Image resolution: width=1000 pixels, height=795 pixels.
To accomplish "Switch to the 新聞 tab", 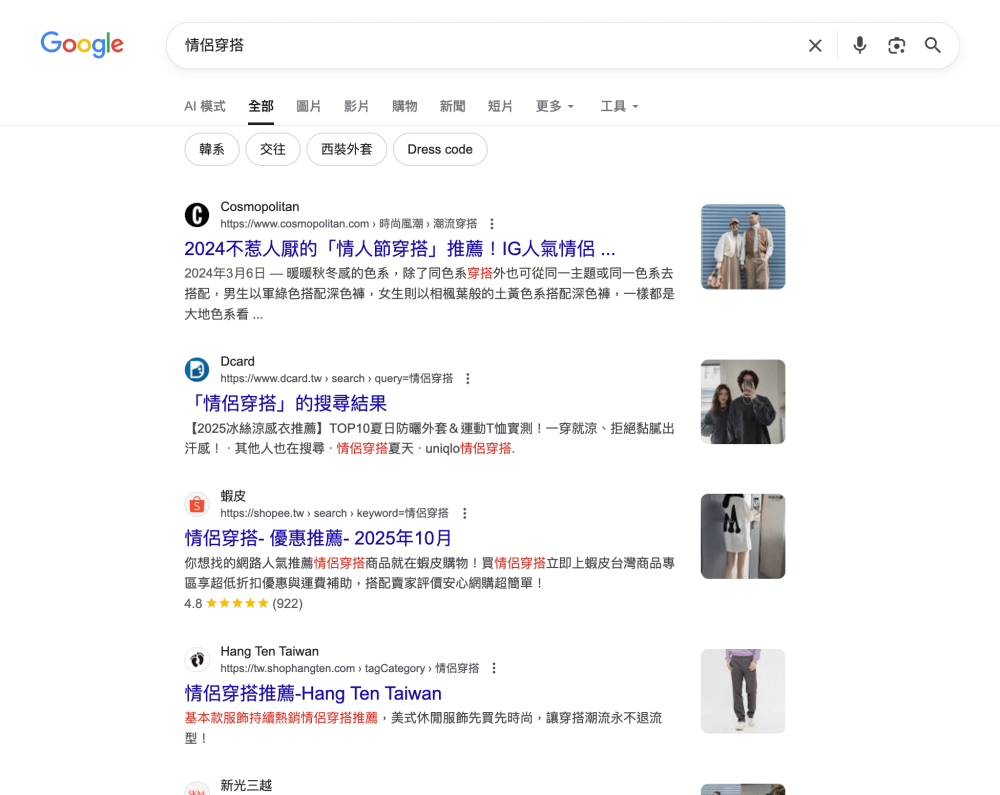I will [x=452, y=106].
